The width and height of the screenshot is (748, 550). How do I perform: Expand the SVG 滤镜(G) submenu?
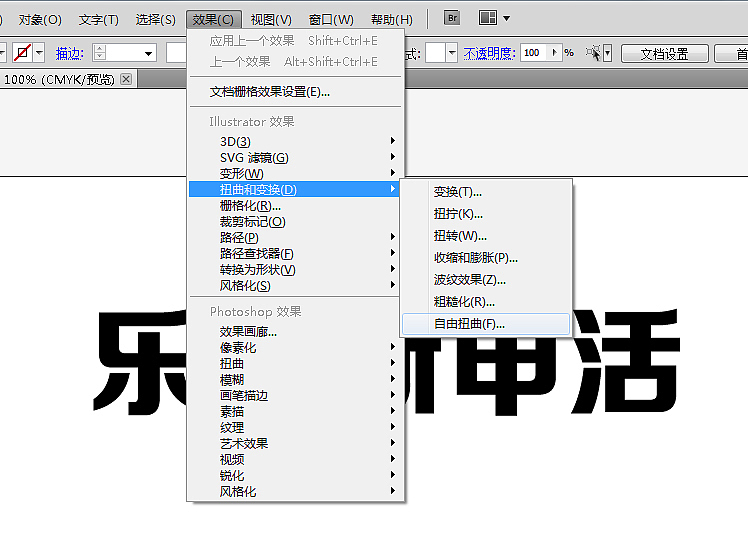coord(294,157)
